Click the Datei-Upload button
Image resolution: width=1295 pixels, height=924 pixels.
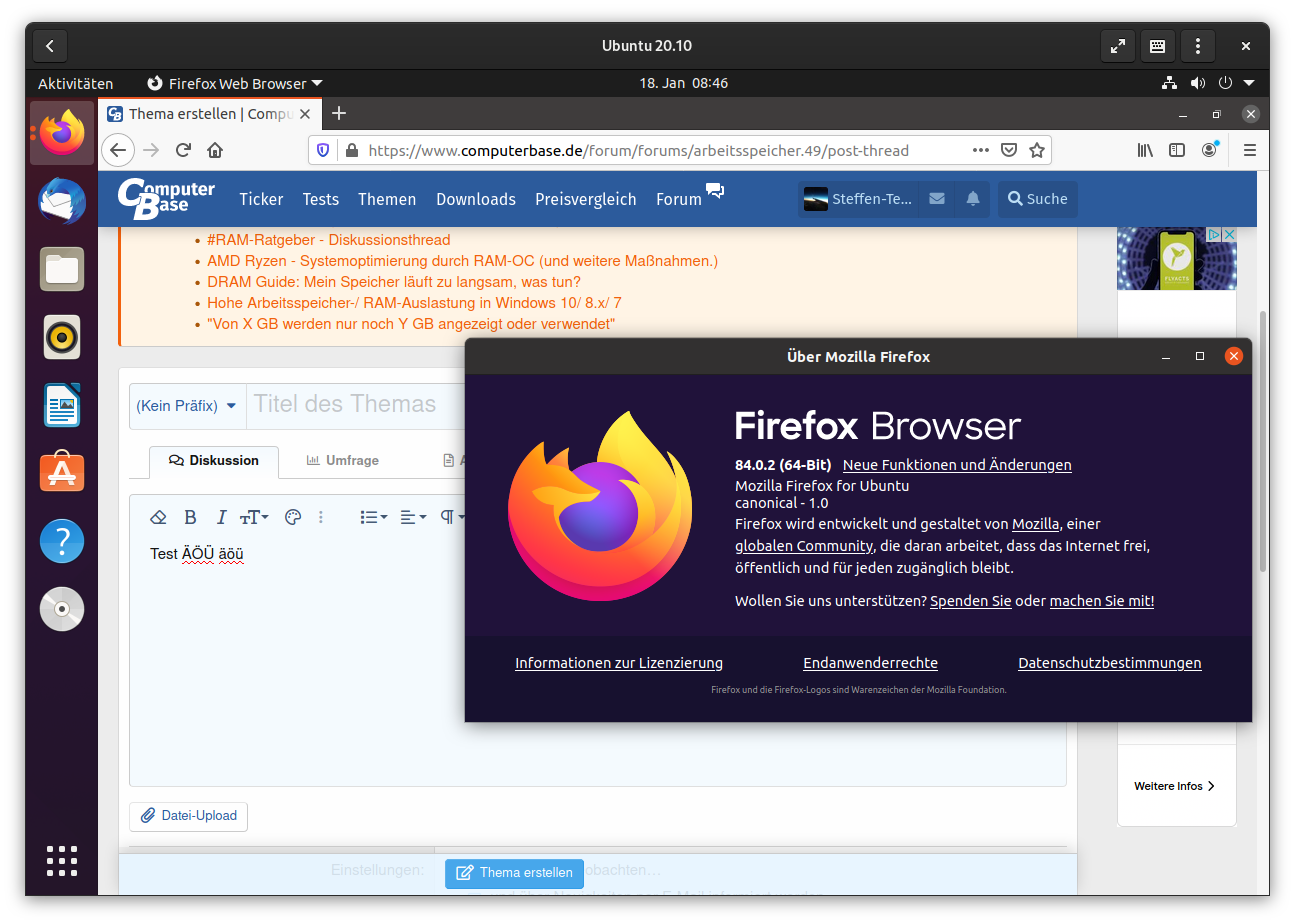(188, 816)
